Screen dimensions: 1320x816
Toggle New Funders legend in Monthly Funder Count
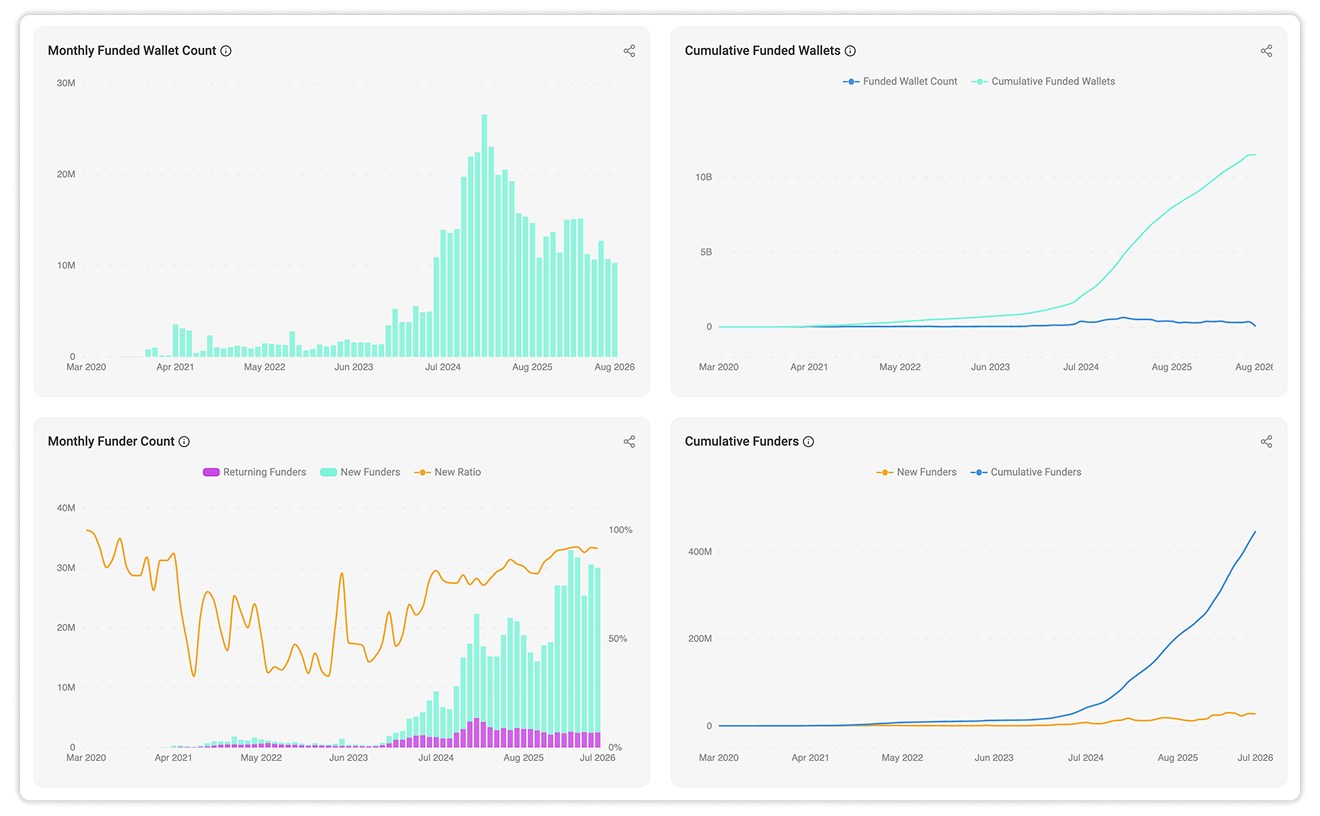(360, 472)
